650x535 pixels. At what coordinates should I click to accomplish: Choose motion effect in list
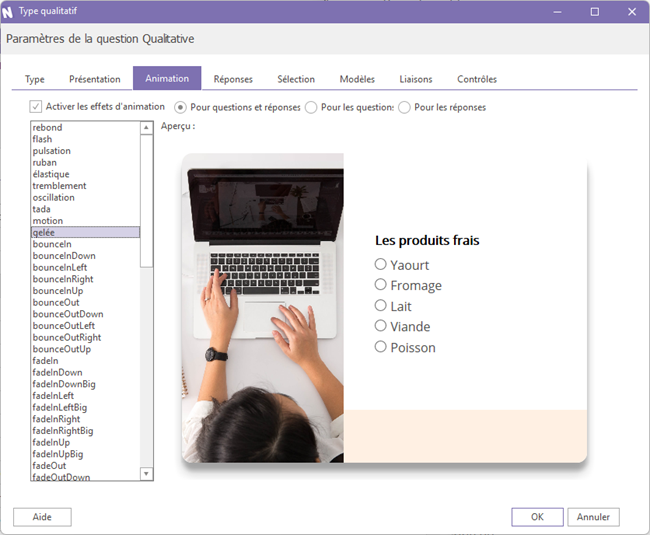click(86, 220)
